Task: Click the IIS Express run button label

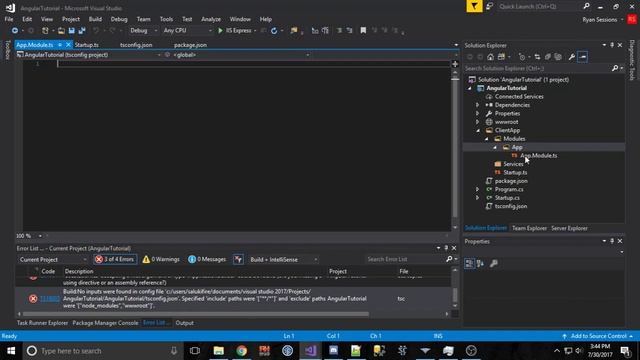Action: click(238, 31)
